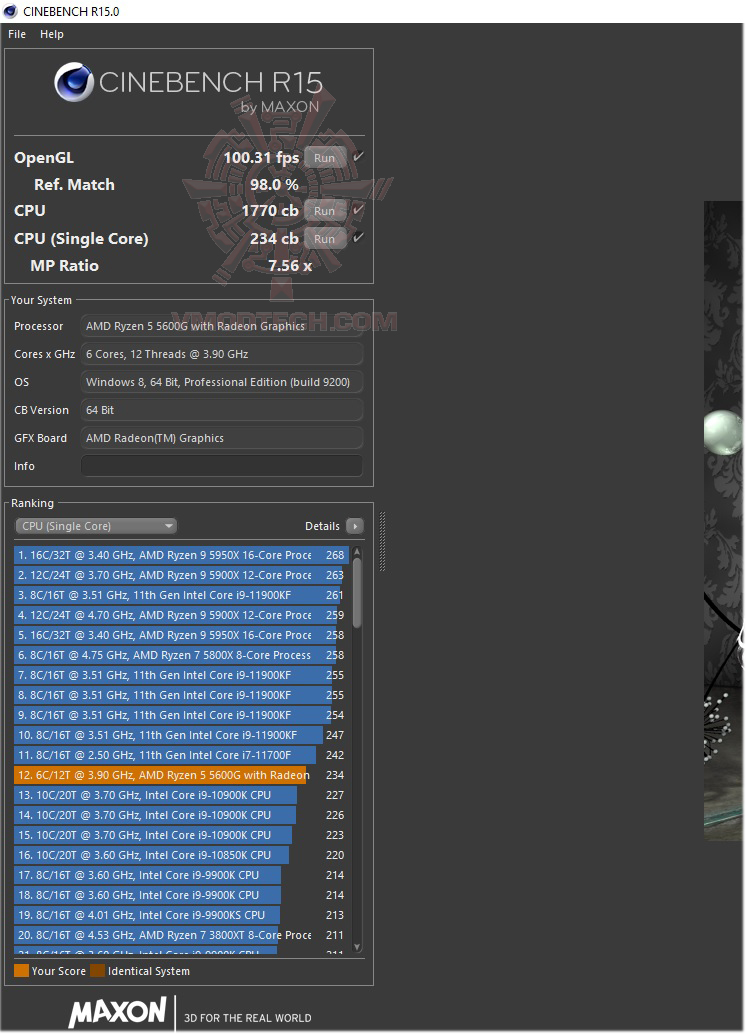746x1034 pixels.
Task: Click the Cores x GHz field
Action: pyautogui.click(x=222, y=354)
